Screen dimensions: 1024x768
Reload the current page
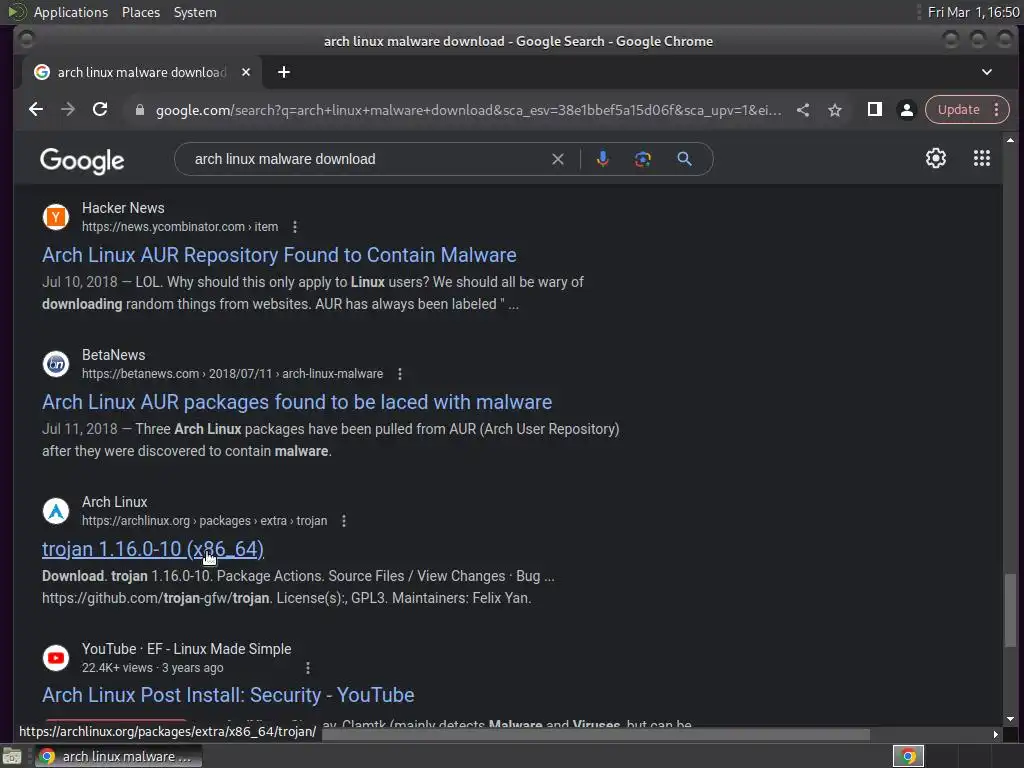click(x=100, y=109)
